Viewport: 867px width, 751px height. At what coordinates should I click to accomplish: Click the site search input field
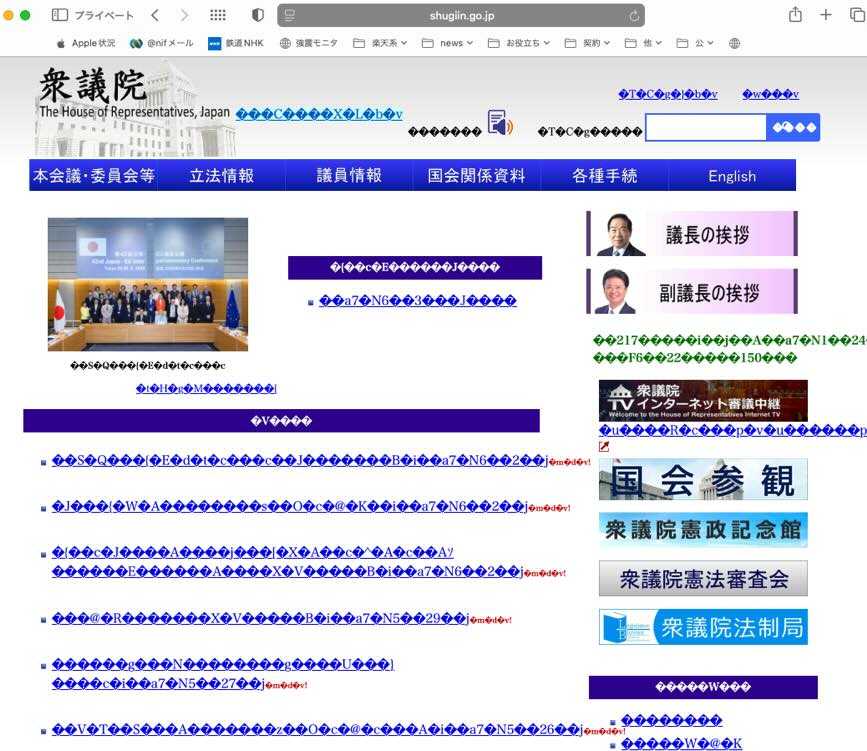click(x=705, y=128)
